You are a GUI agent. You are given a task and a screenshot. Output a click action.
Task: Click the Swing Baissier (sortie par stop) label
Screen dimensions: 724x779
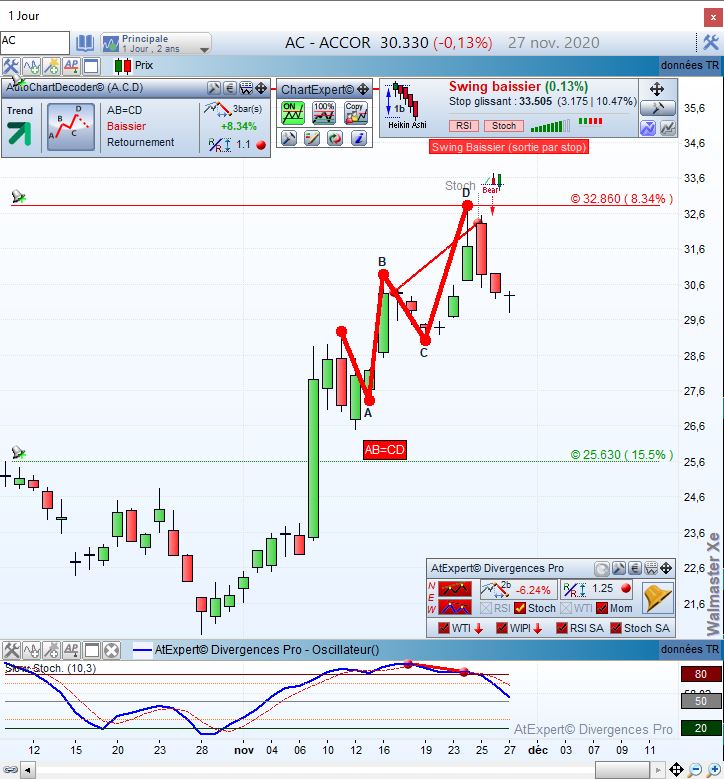click(x=509, y=147)
